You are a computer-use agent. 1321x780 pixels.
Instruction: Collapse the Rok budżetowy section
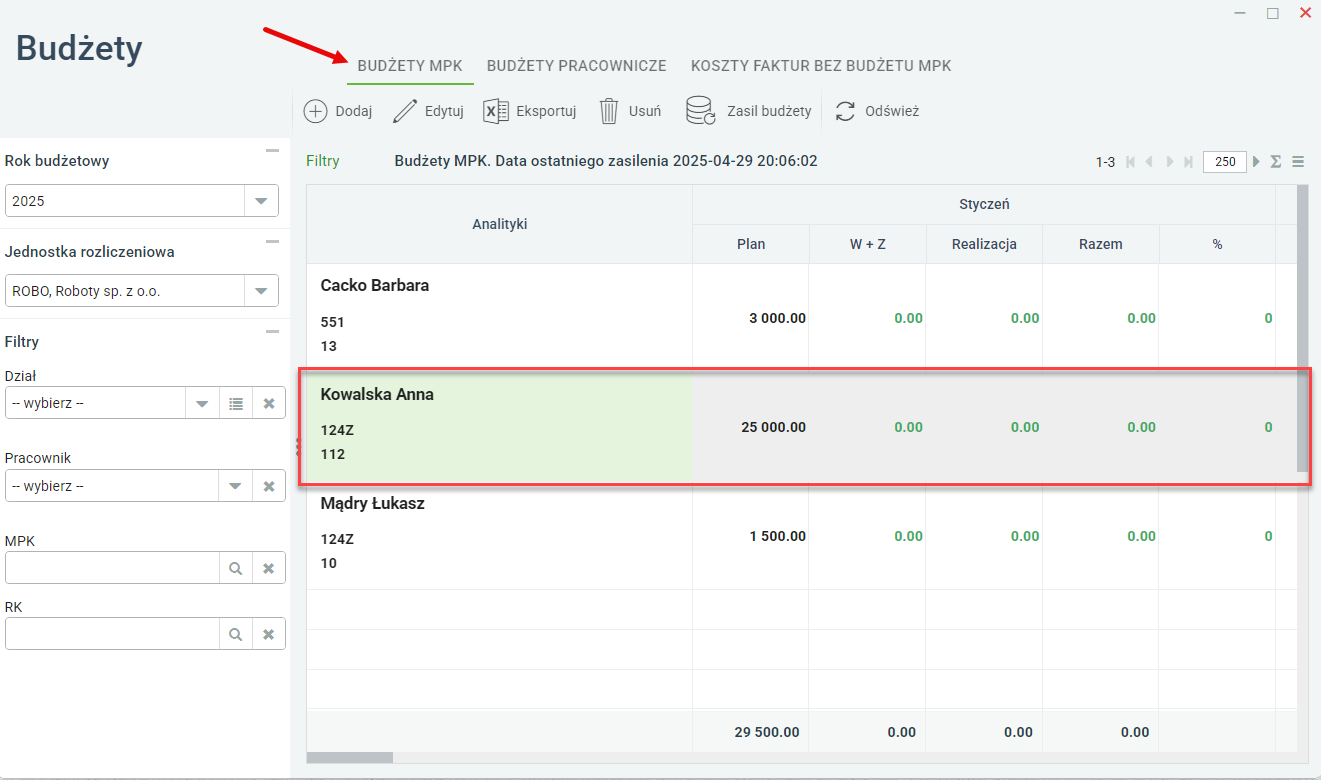tap(272, 150)
